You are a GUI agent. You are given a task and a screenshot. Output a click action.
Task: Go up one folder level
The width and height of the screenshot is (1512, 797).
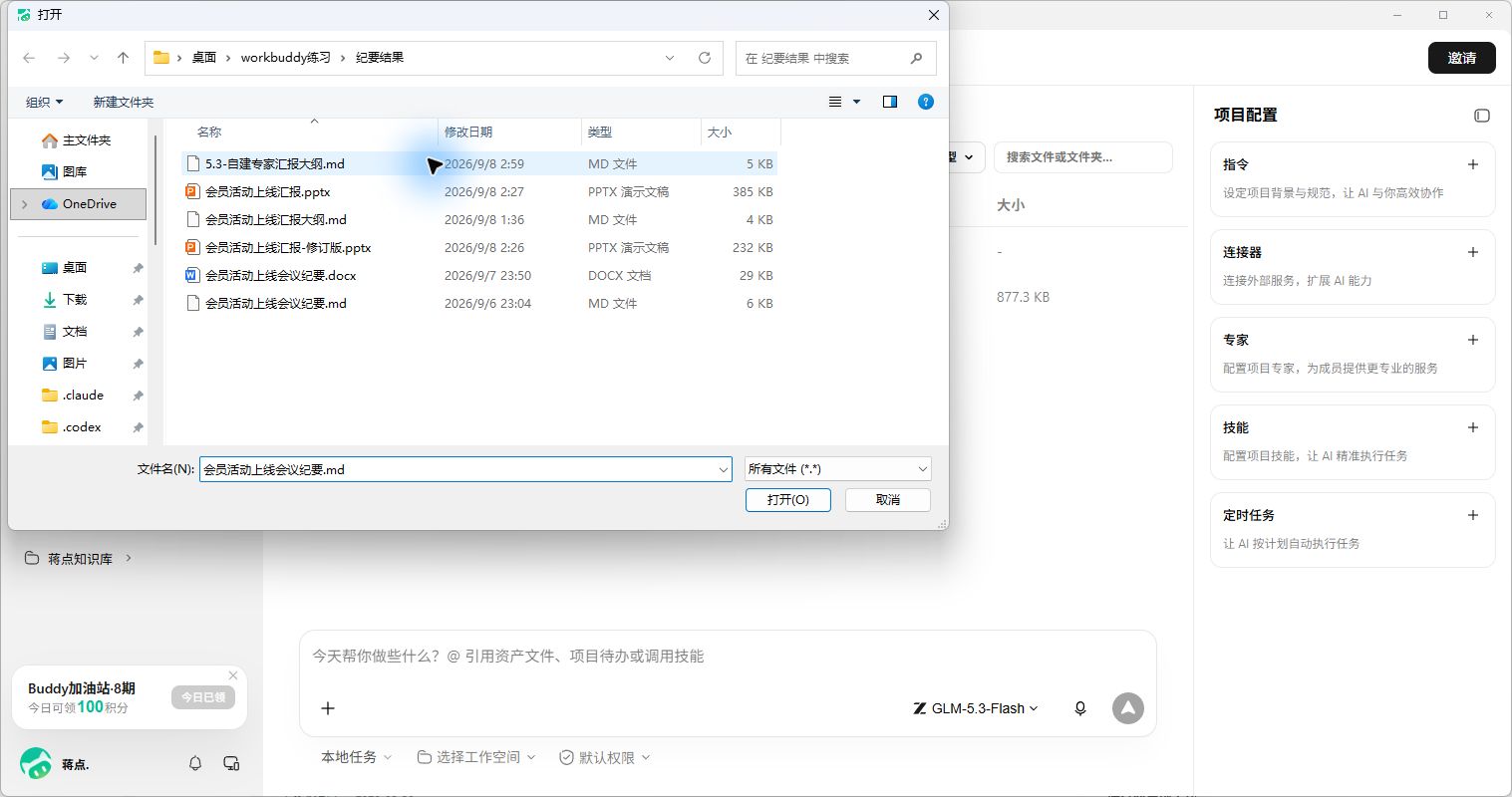pyautogui.click(x=124, y=58)
